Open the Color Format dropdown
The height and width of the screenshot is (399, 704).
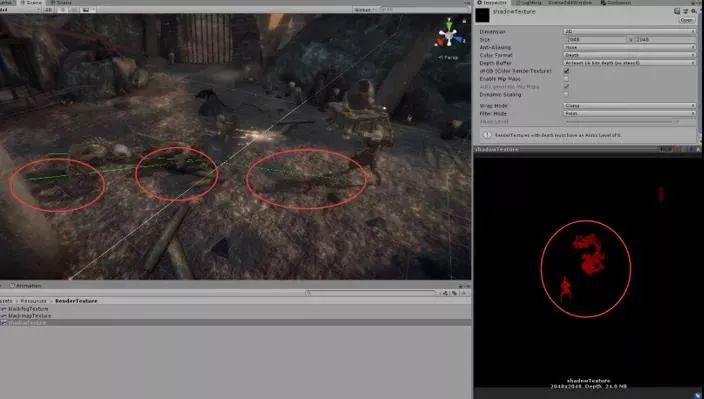coord(629,55)
